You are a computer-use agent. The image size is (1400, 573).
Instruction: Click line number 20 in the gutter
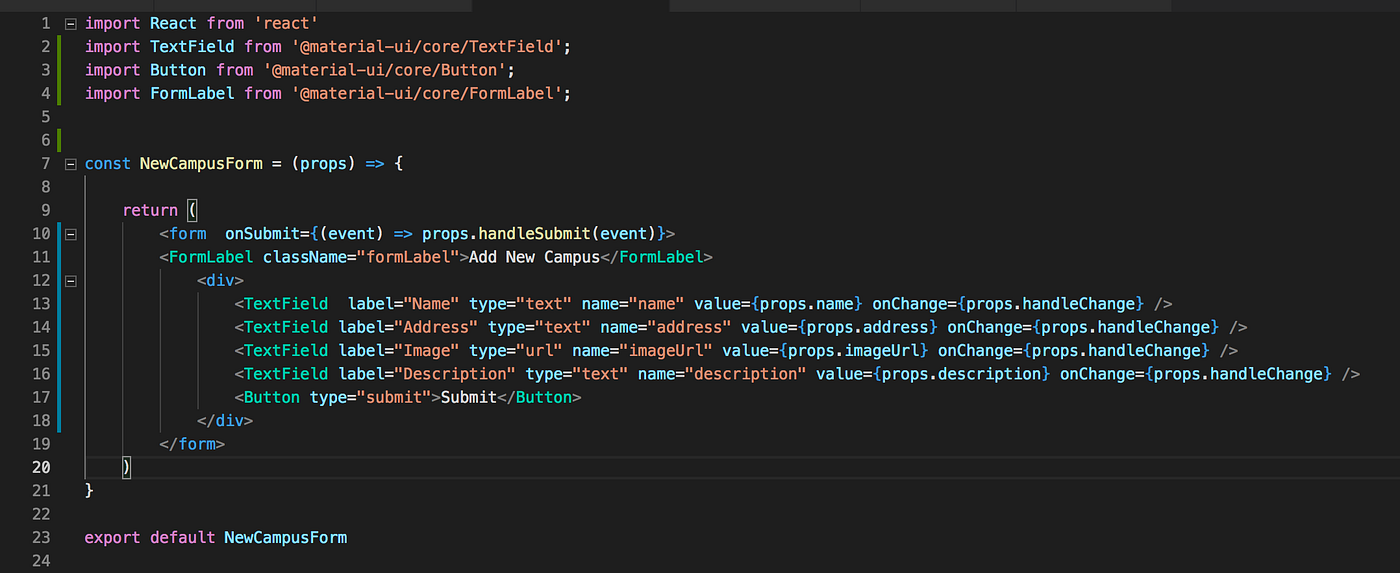pos(41,468)
